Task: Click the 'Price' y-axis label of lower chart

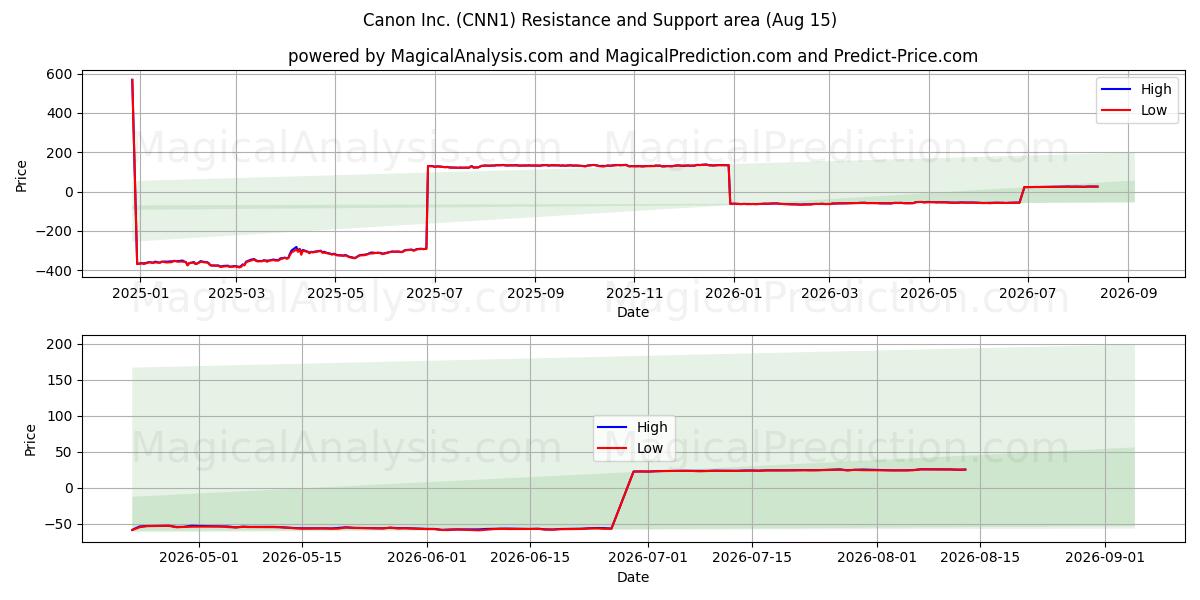Action: tap(31, 439)
